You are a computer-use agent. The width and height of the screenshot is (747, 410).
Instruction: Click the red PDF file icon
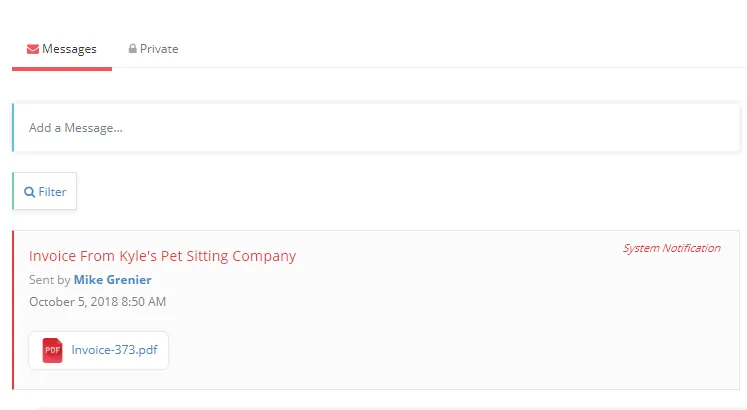[52, 350]
